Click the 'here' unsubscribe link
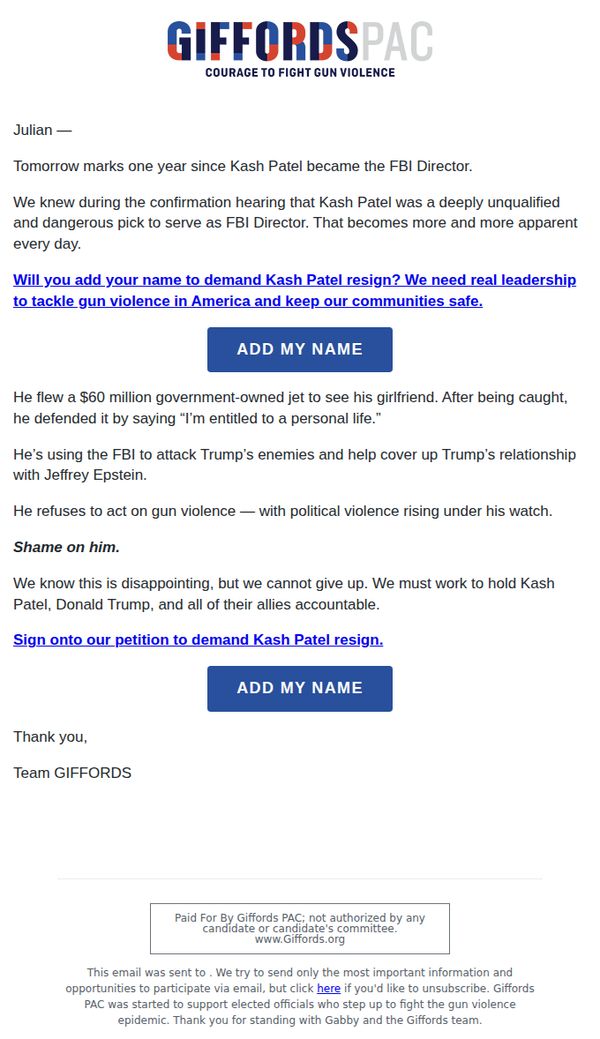The width and height of the screenshot is (600, 1039). [328, 988]
